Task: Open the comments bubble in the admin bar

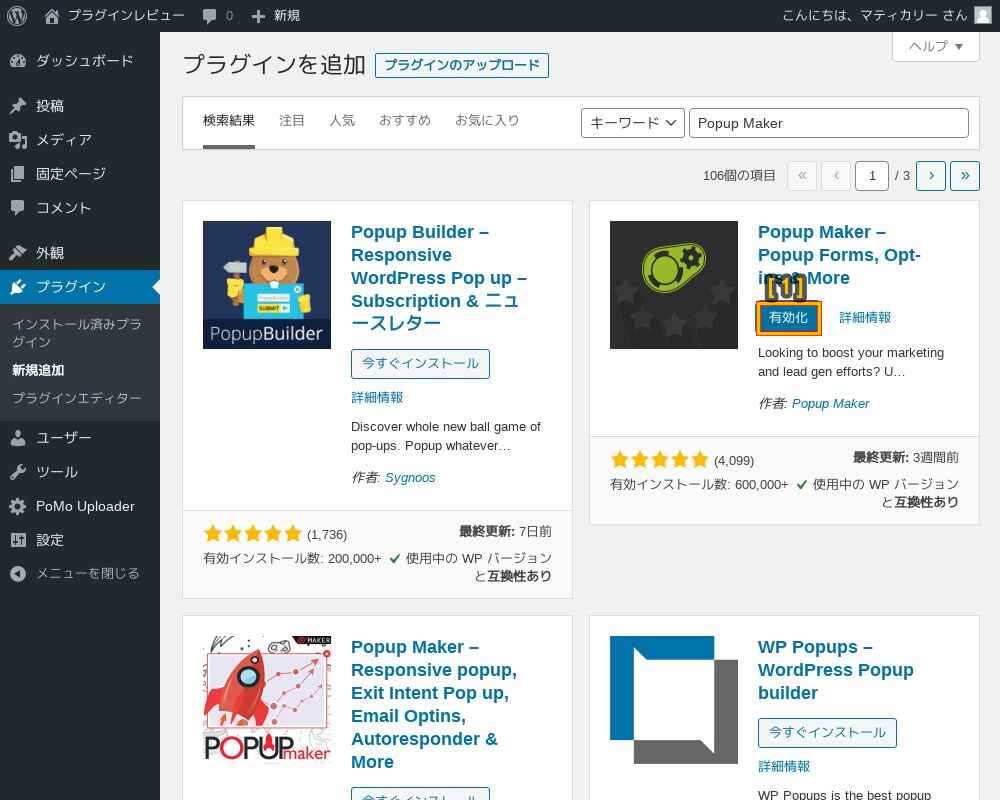Action: pyautogui.click(x=209, y=16)
